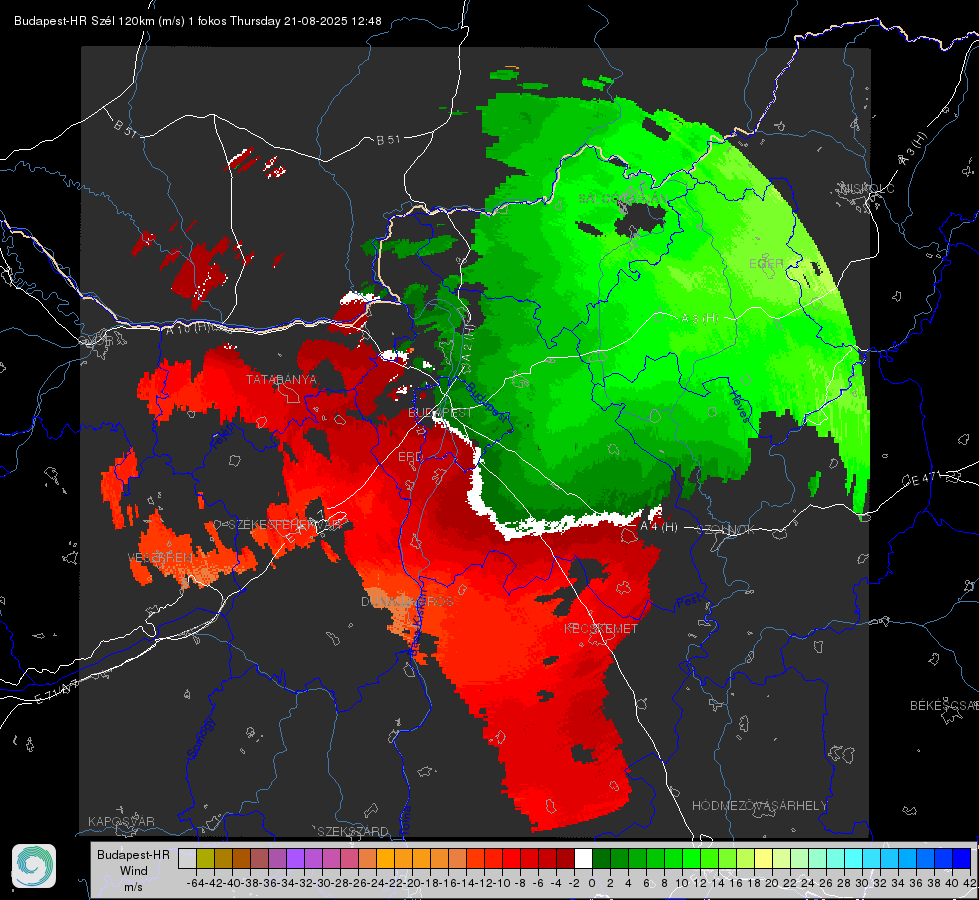
Task: Click the '-38' legend value
Action: pos(250,883)
